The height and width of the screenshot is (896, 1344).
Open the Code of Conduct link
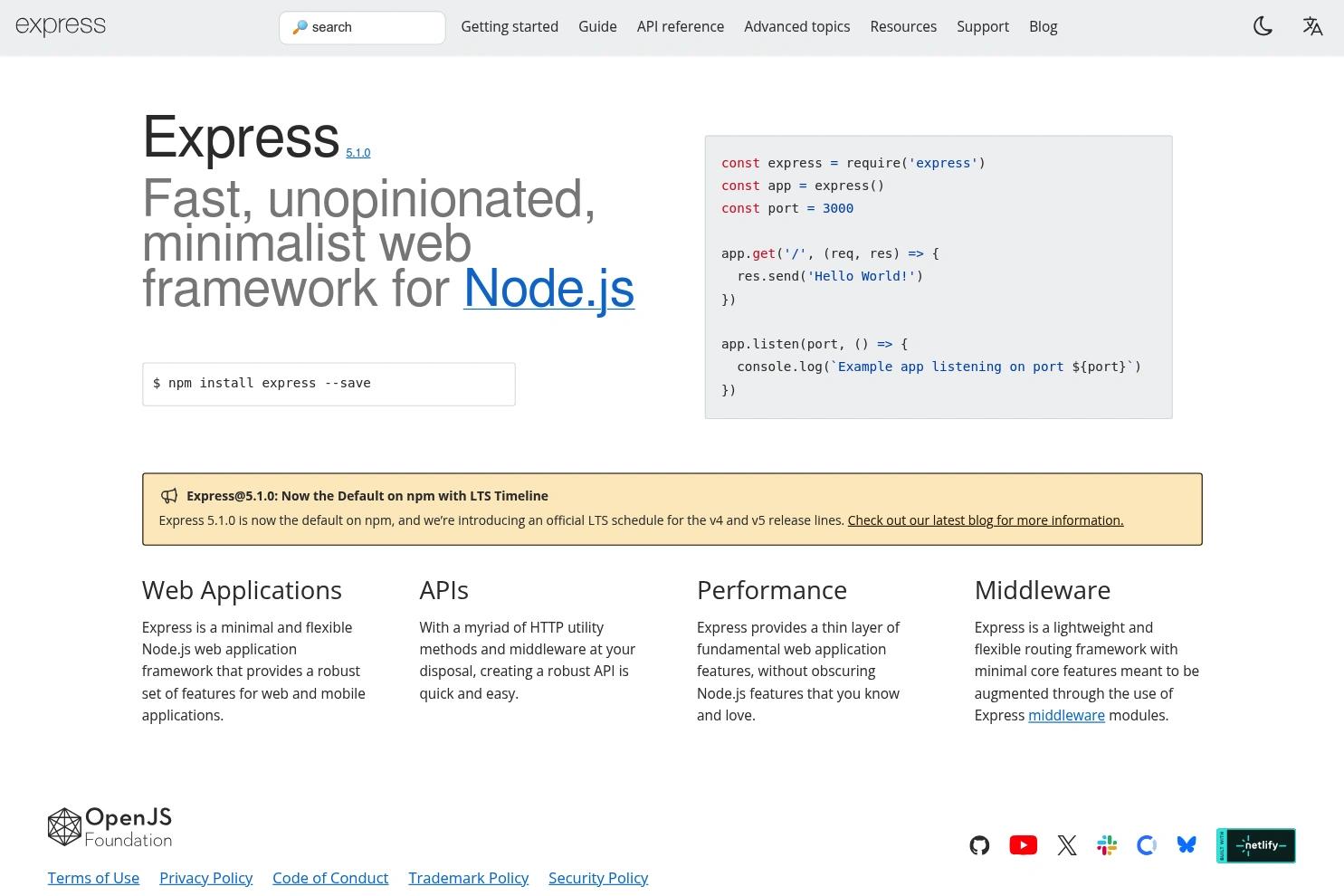coord(330,878)
